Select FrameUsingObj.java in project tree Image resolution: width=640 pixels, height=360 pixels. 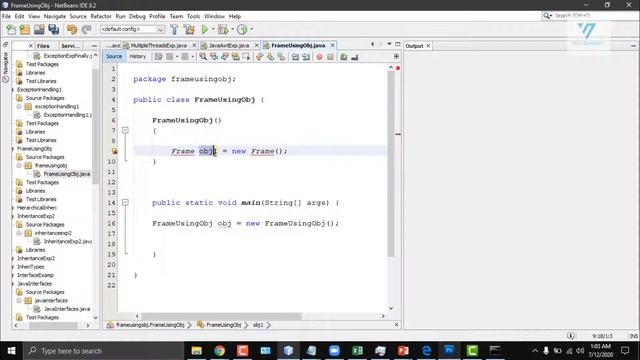tap(67, 174)
